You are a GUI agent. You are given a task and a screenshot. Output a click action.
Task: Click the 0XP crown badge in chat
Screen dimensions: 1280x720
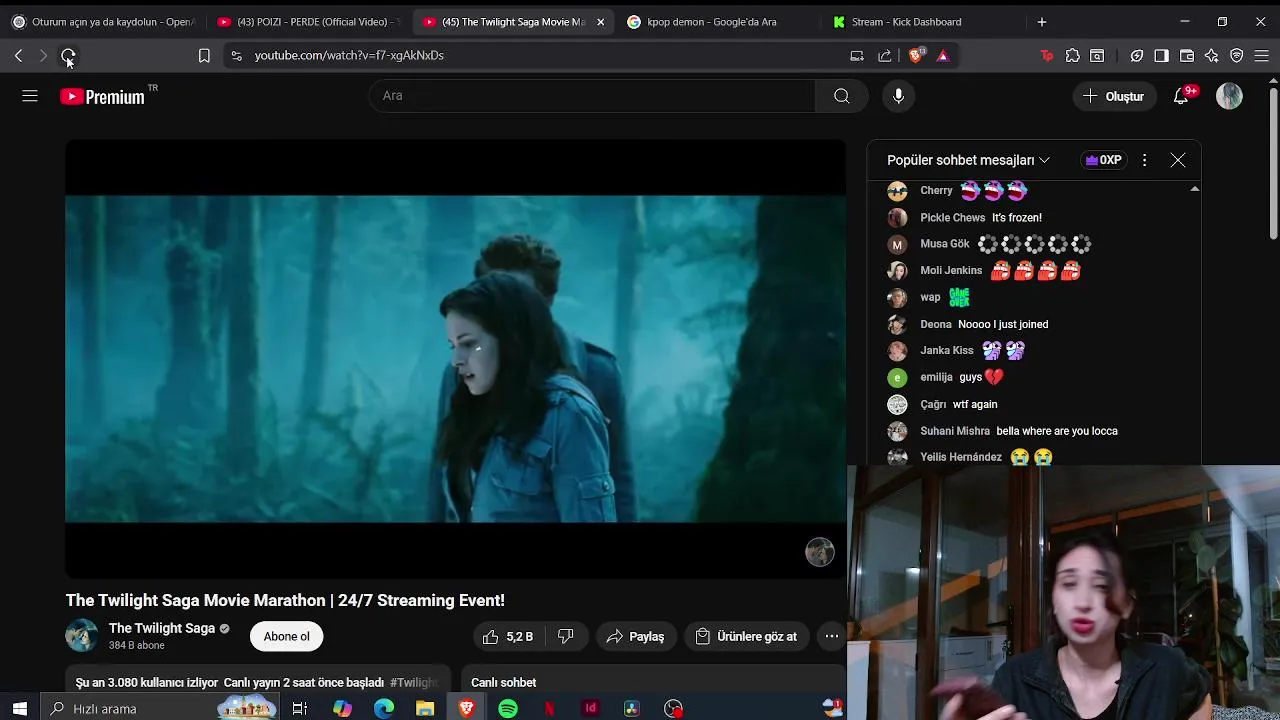[1103, 160]
